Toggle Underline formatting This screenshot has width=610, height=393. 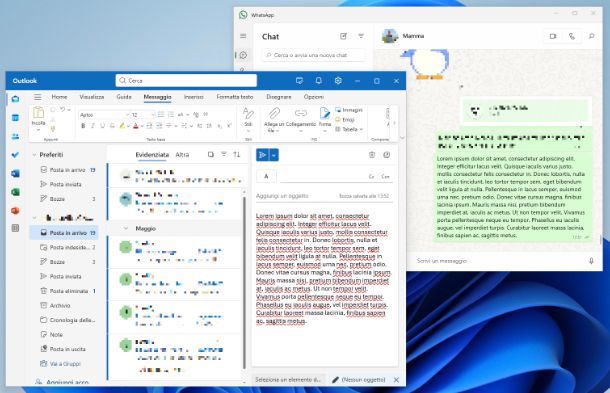[x=102, y=126]
